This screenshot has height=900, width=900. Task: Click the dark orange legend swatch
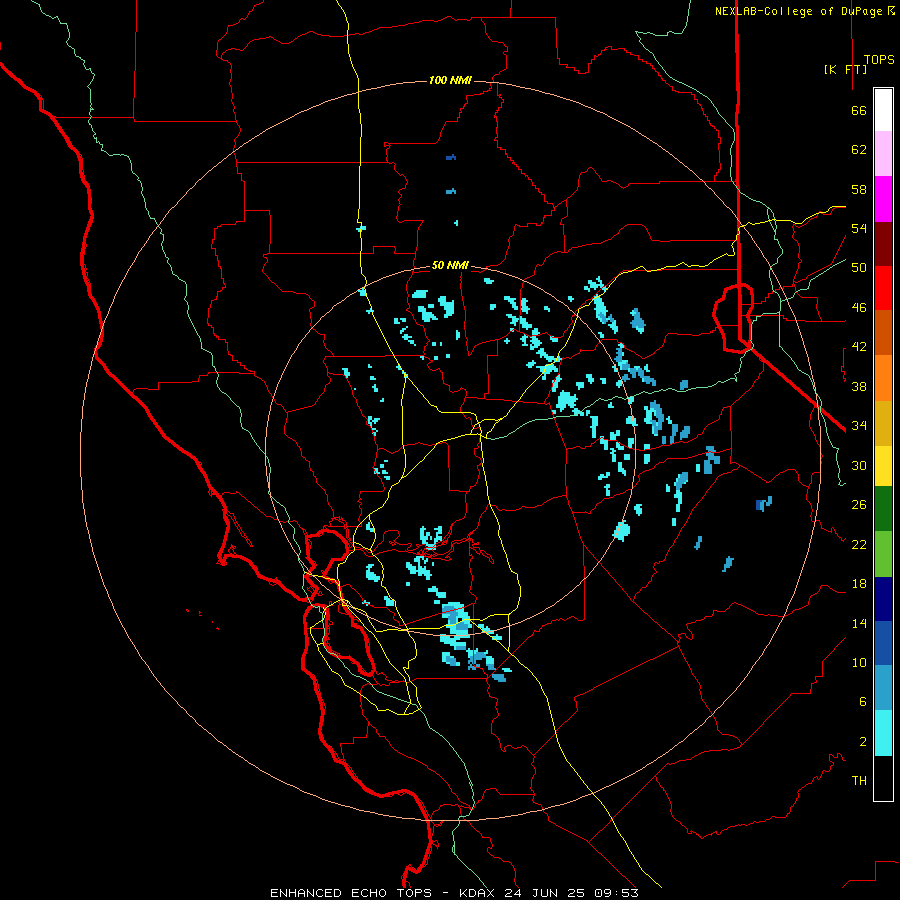[x=883, y=333]
